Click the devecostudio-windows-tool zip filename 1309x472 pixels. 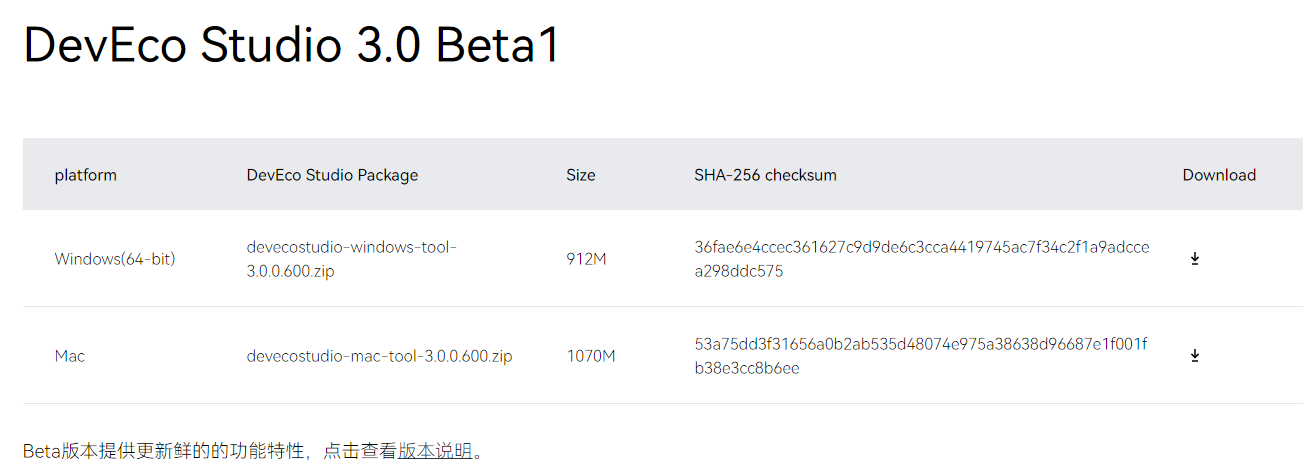point(351,259)
